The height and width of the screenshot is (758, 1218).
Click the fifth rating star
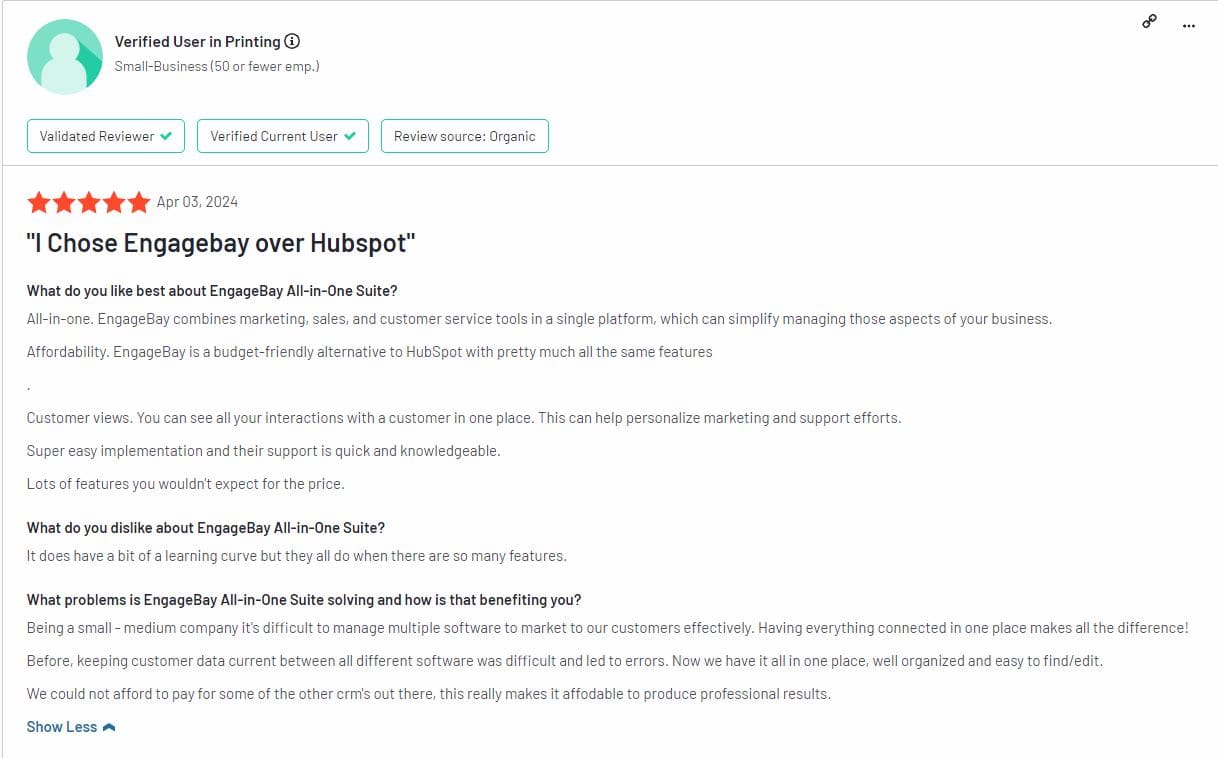point(139,203)
